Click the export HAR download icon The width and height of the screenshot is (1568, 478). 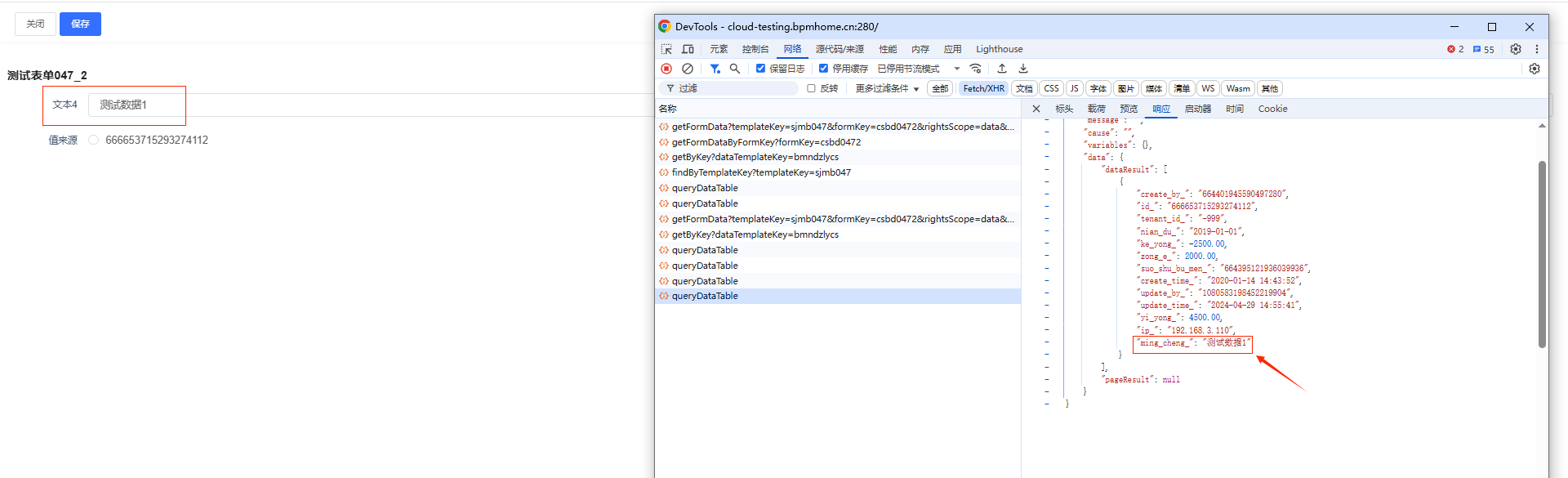pos(1023,69)
